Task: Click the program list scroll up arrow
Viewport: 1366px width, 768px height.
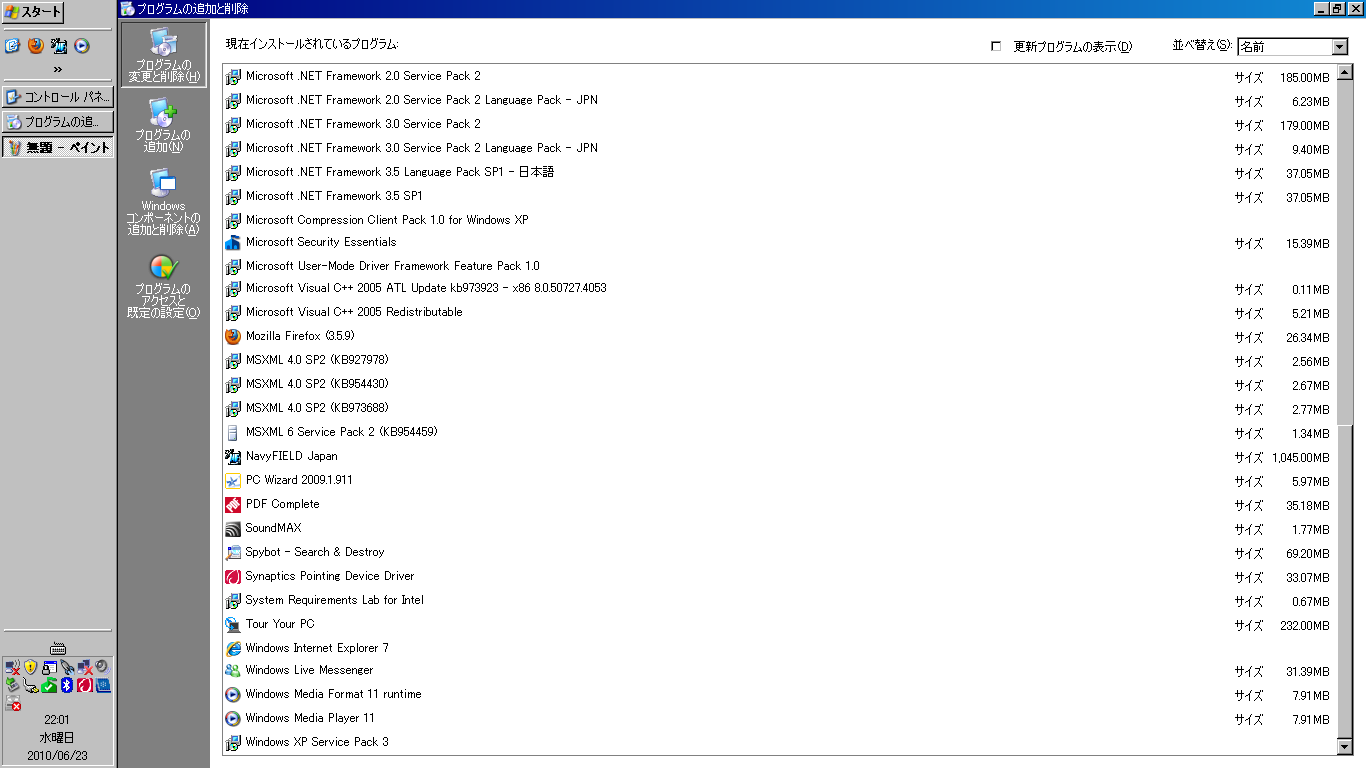Action: pyautogui.click(x=1344, y=72)
